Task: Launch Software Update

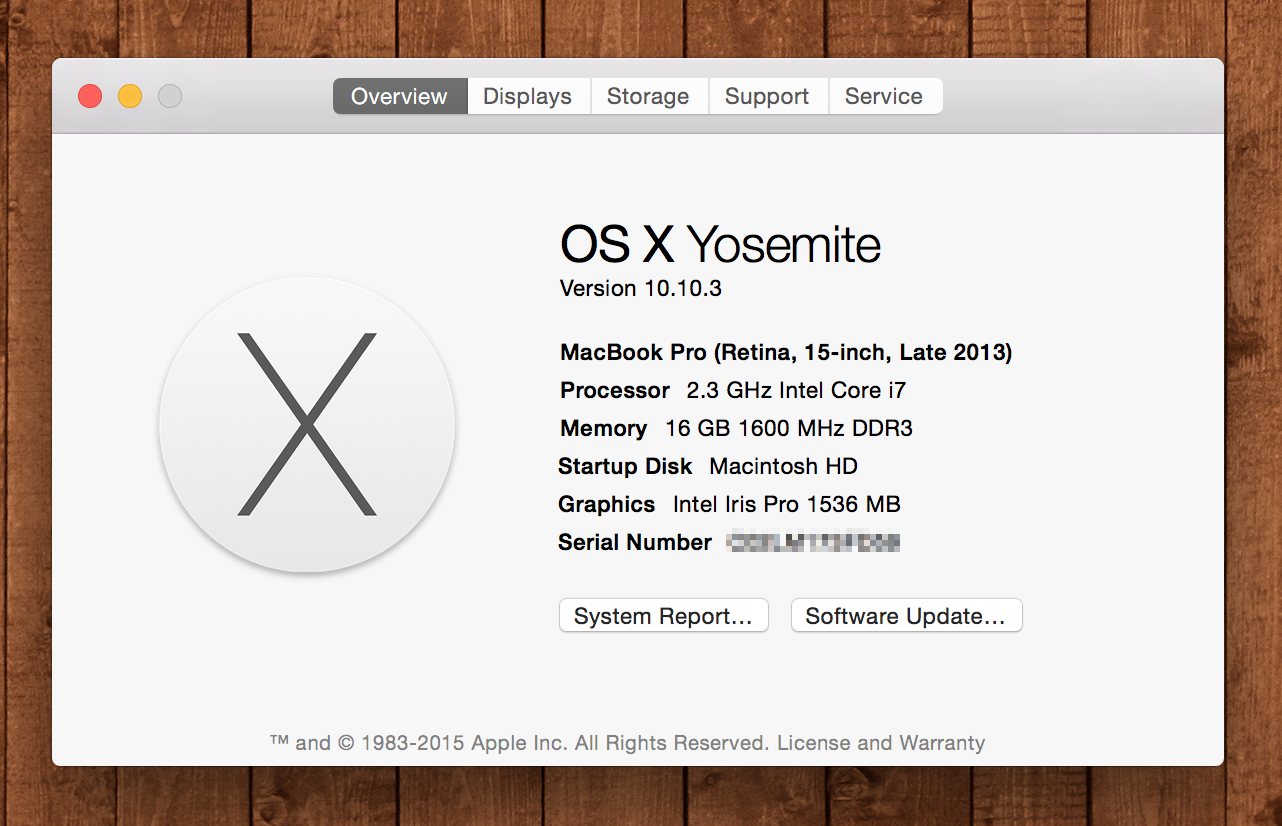Action: click(906, 616)
